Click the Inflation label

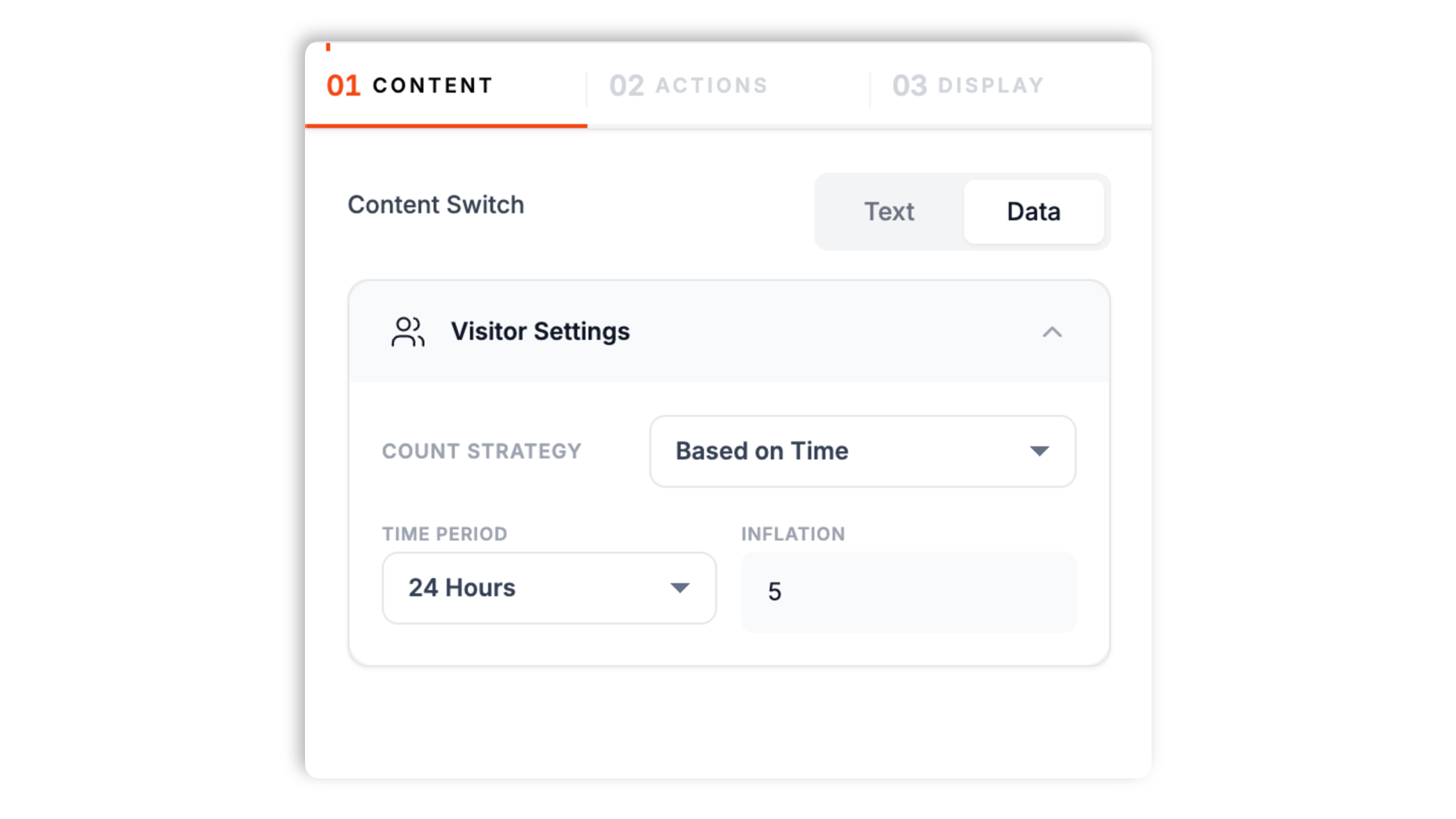tap(792, 534)
